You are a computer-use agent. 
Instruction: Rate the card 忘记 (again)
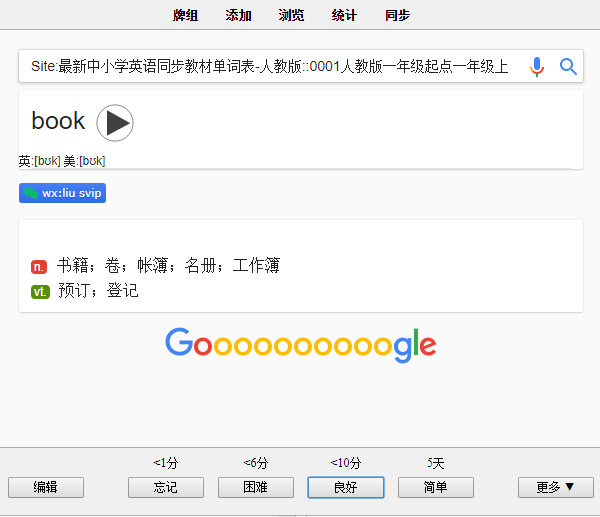(x=166, y=487)
